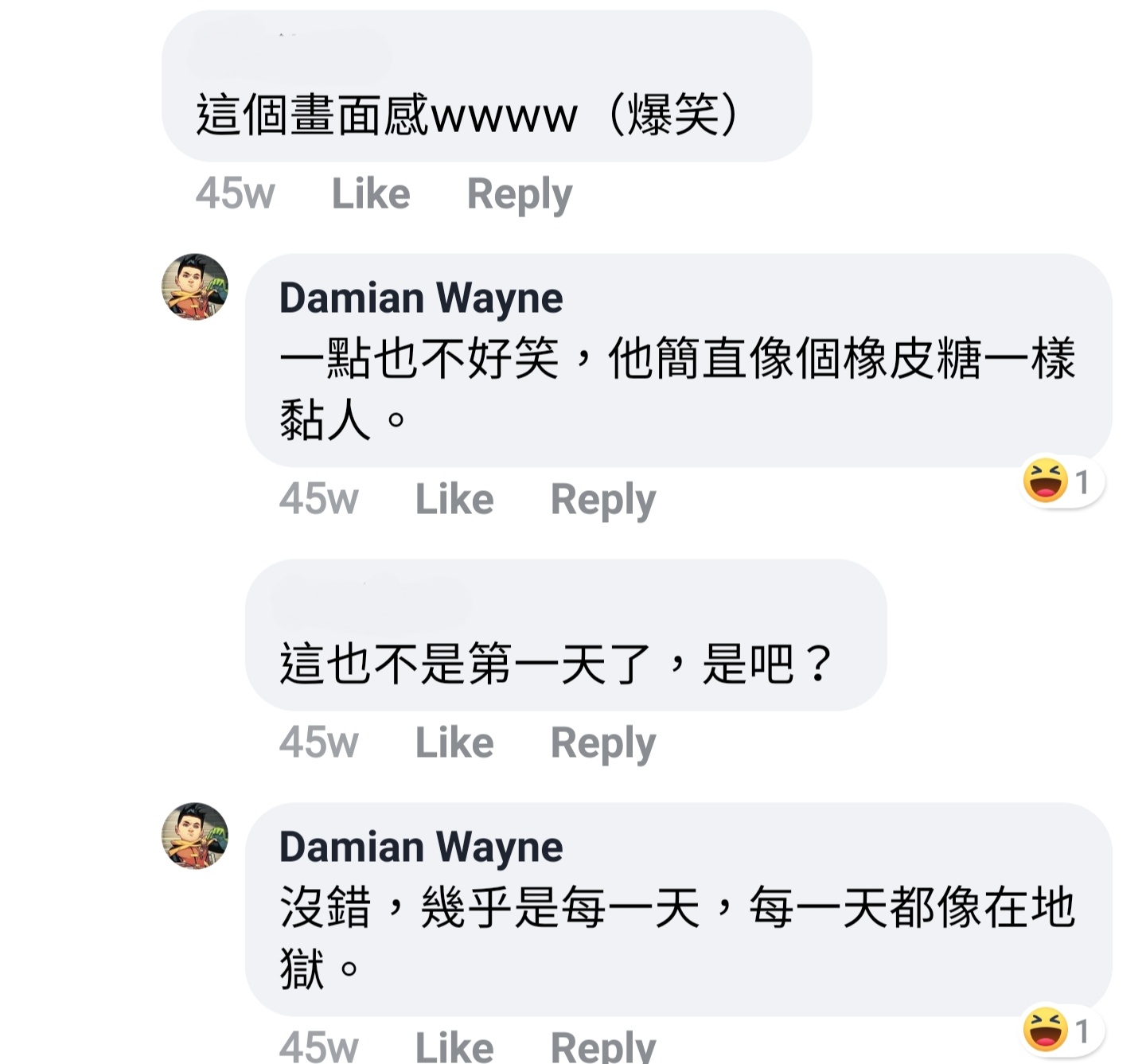Open laughing reaction on the 地獄 comment
The image size is (1146, 1064).
coord(1063,1030)
